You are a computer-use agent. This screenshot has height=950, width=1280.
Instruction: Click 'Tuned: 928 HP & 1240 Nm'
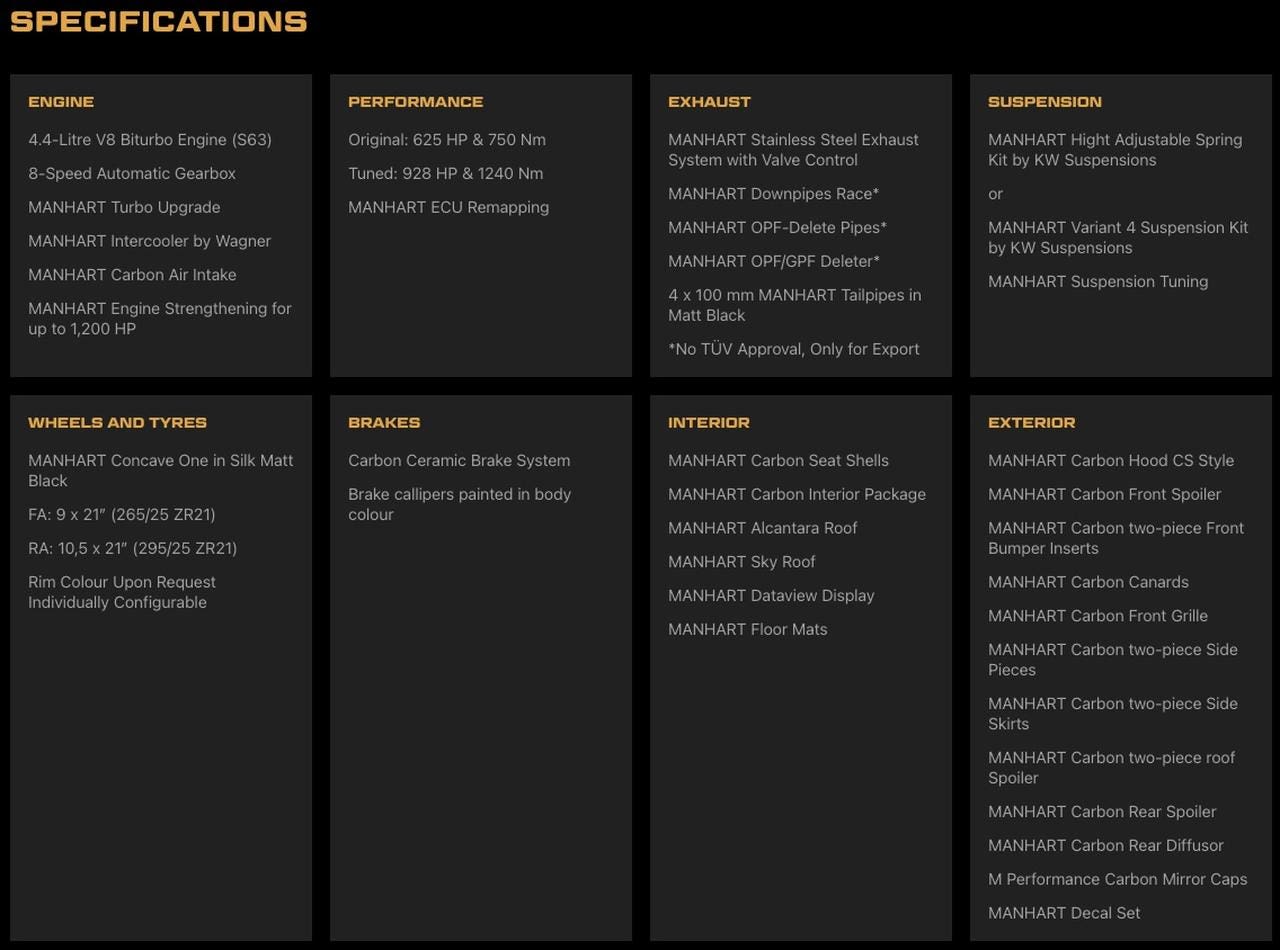446,174
